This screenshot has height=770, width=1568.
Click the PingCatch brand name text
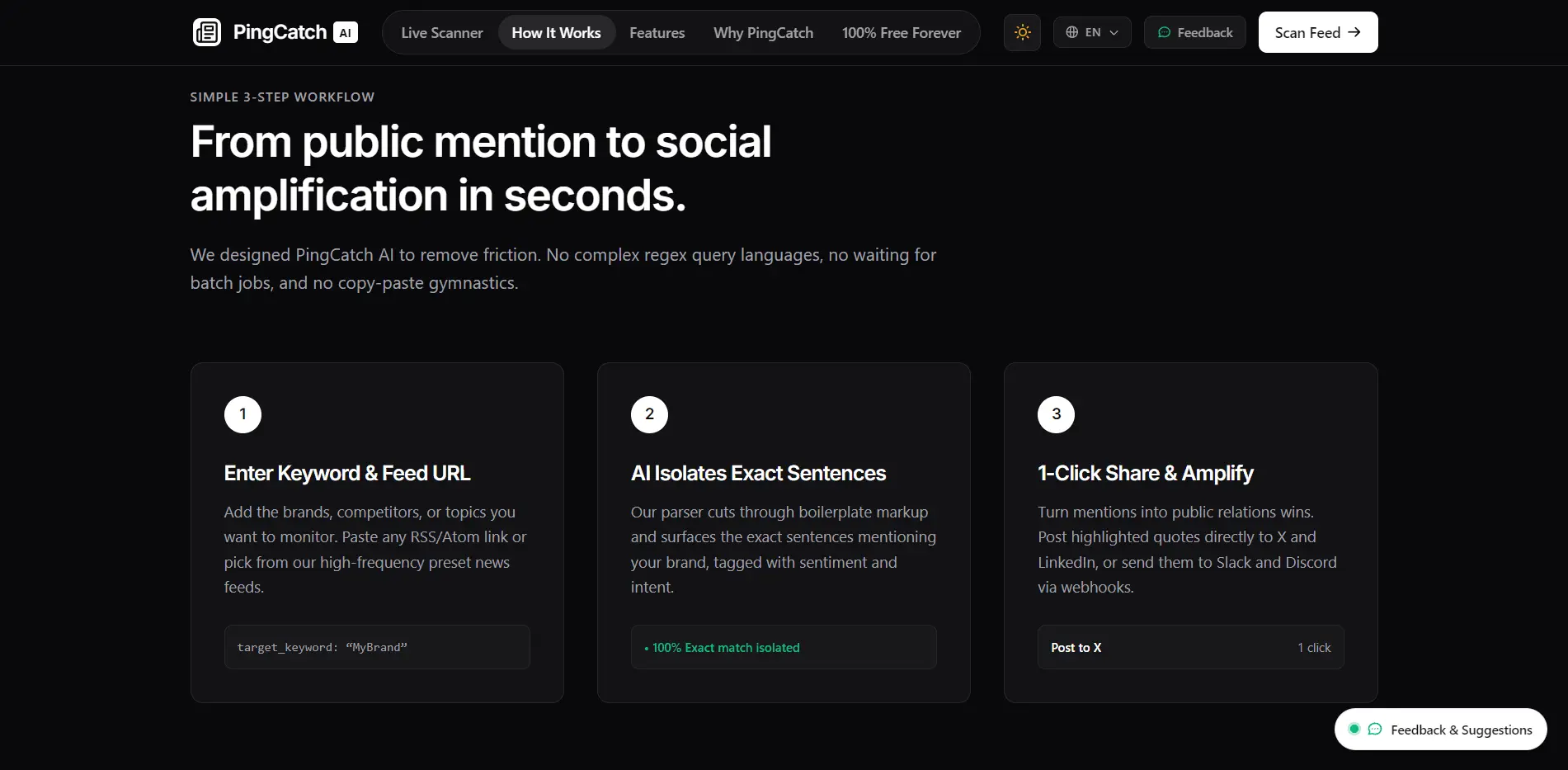pos(280,32)
